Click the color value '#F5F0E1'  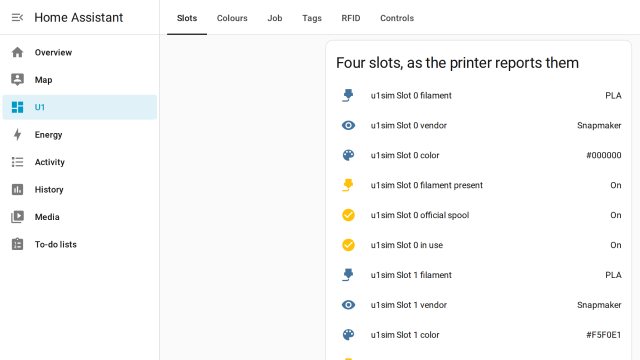pos(604,335)
